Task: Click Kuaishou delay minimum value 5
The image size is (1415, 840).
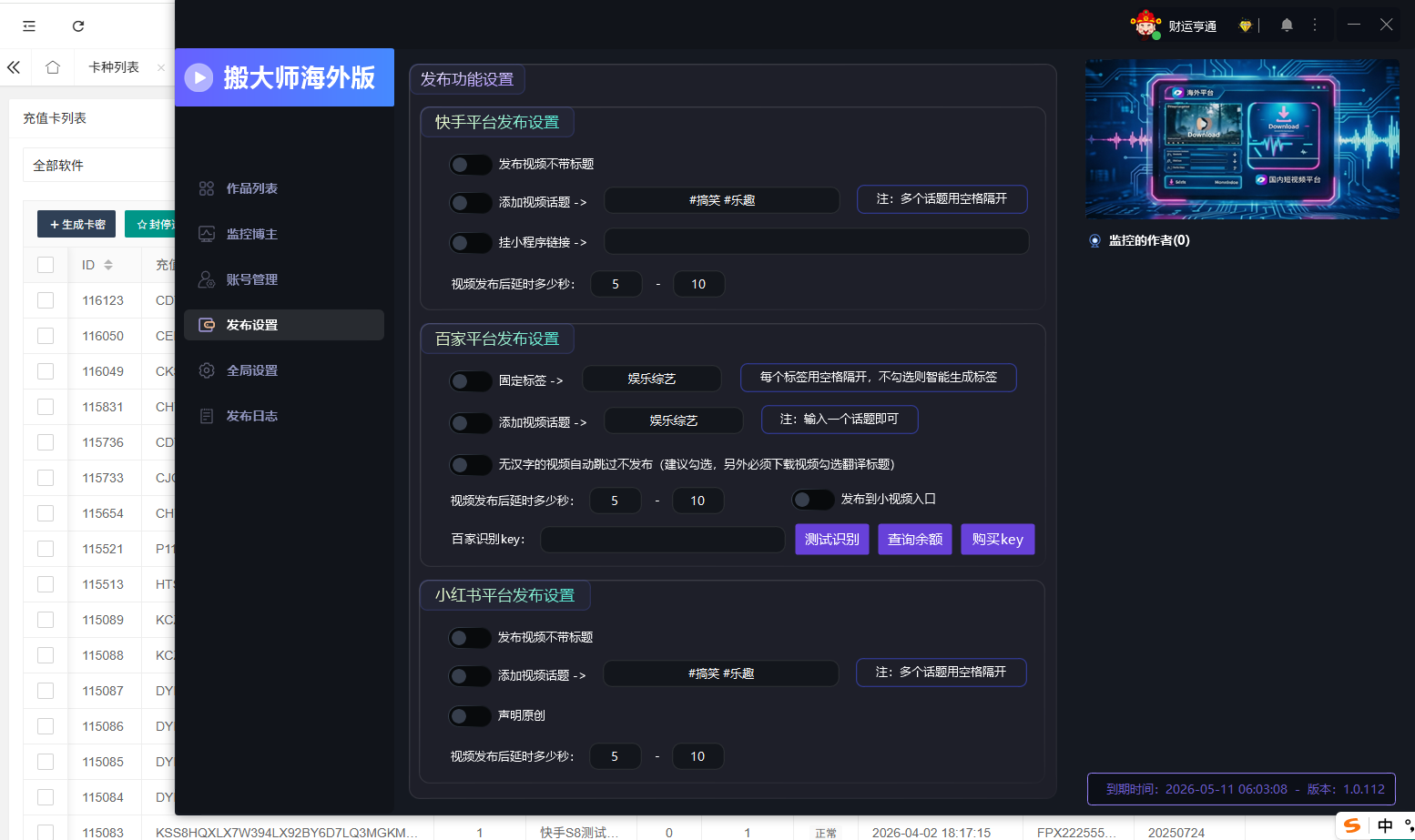Action: [x=616, y=284]
